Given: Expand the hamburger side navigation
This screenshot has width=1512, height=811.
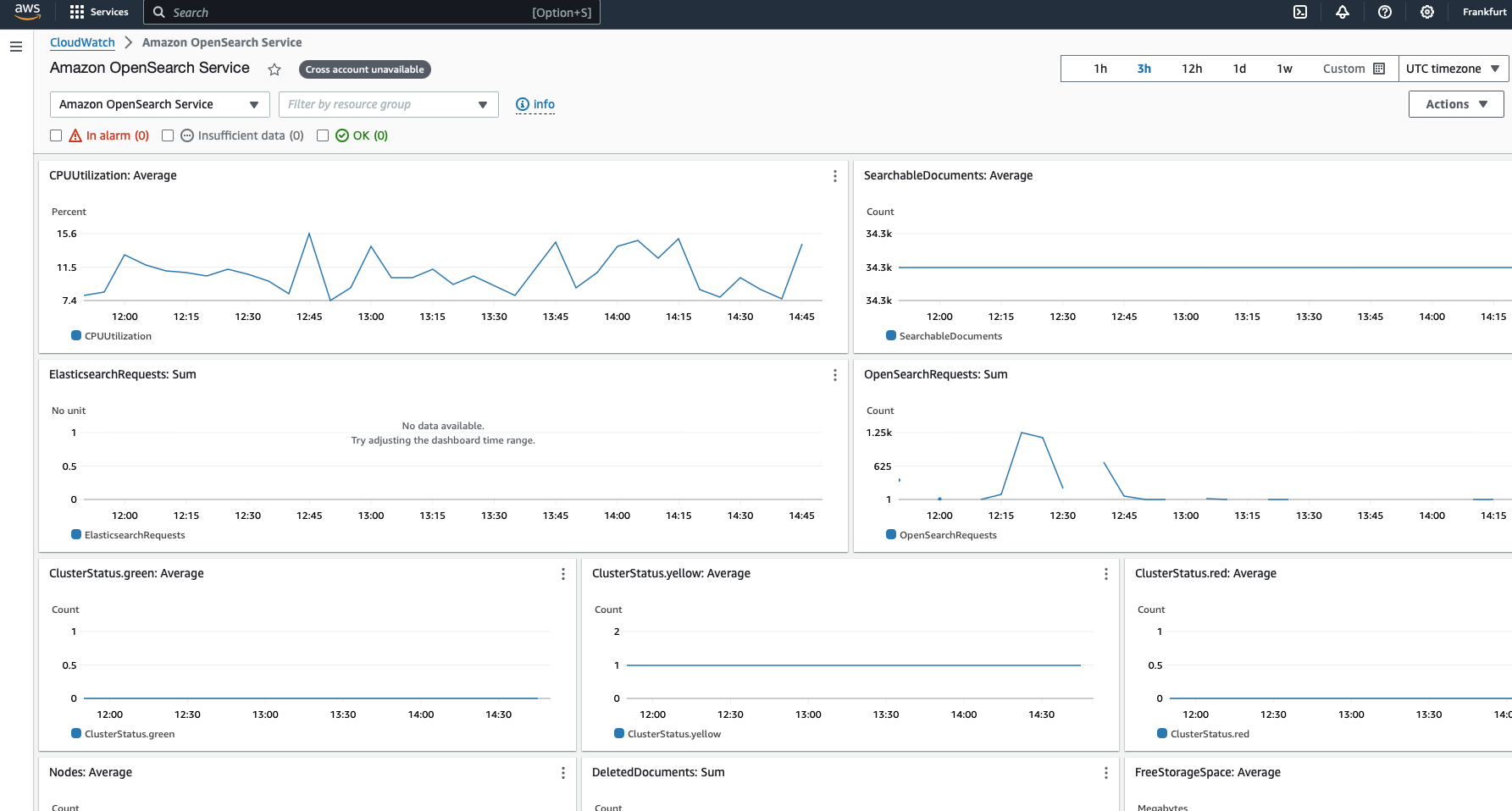Looking at the screenshot, I should click(16, 47).
